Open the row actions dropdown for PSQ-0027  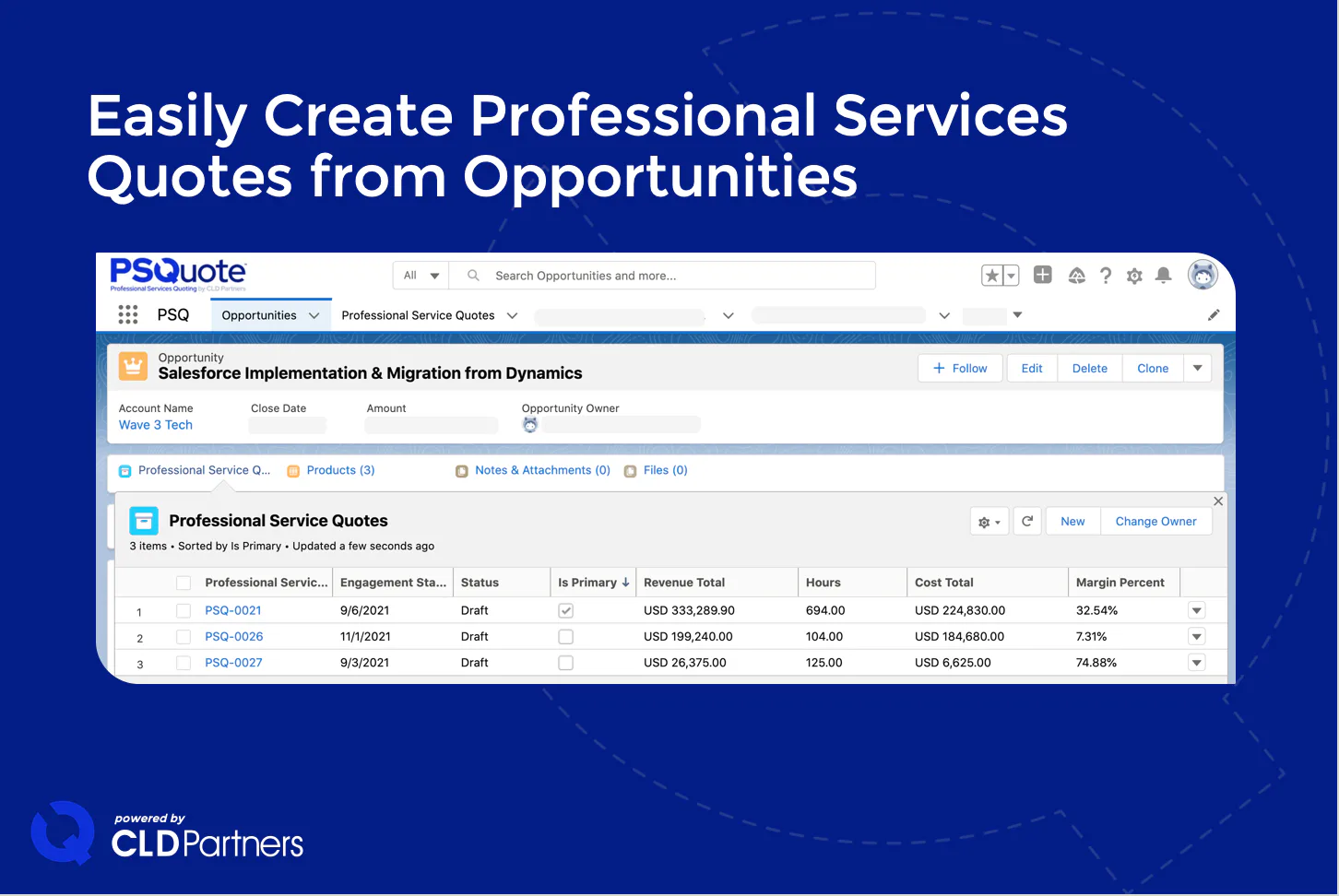[1197, 663]
